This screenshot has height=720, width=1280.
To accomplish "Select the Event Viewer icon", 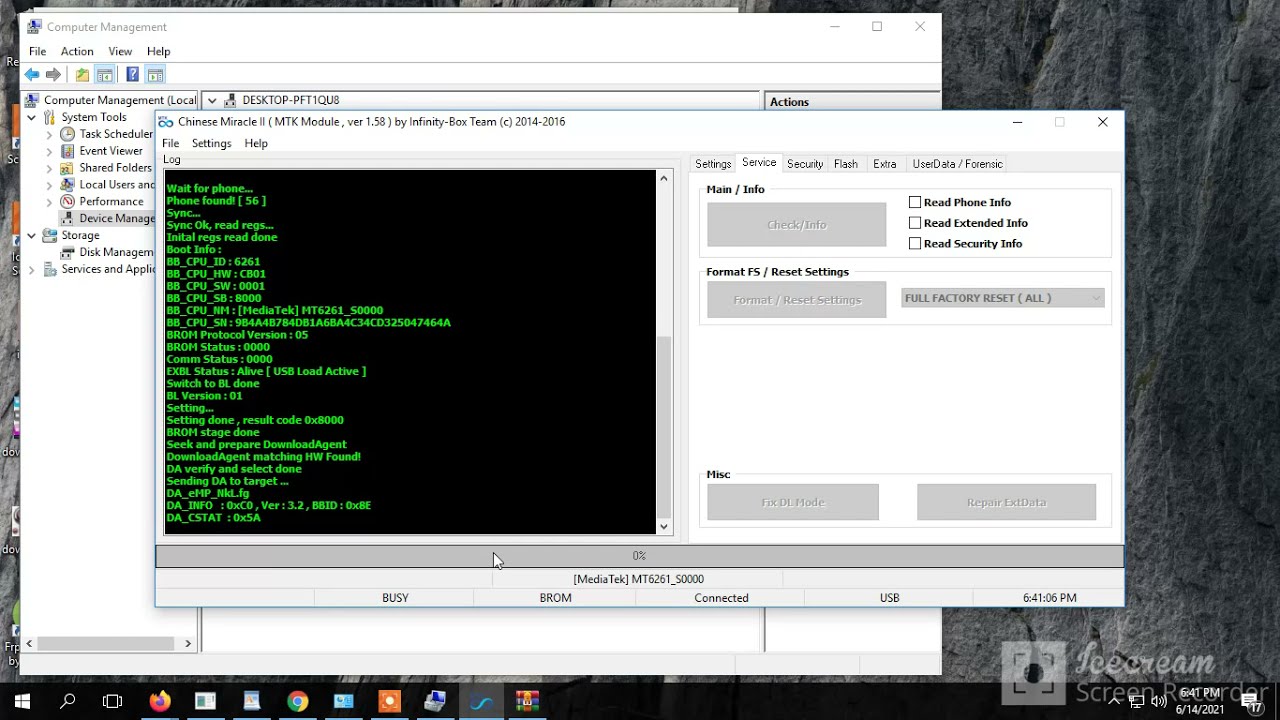I will [67, 151].
